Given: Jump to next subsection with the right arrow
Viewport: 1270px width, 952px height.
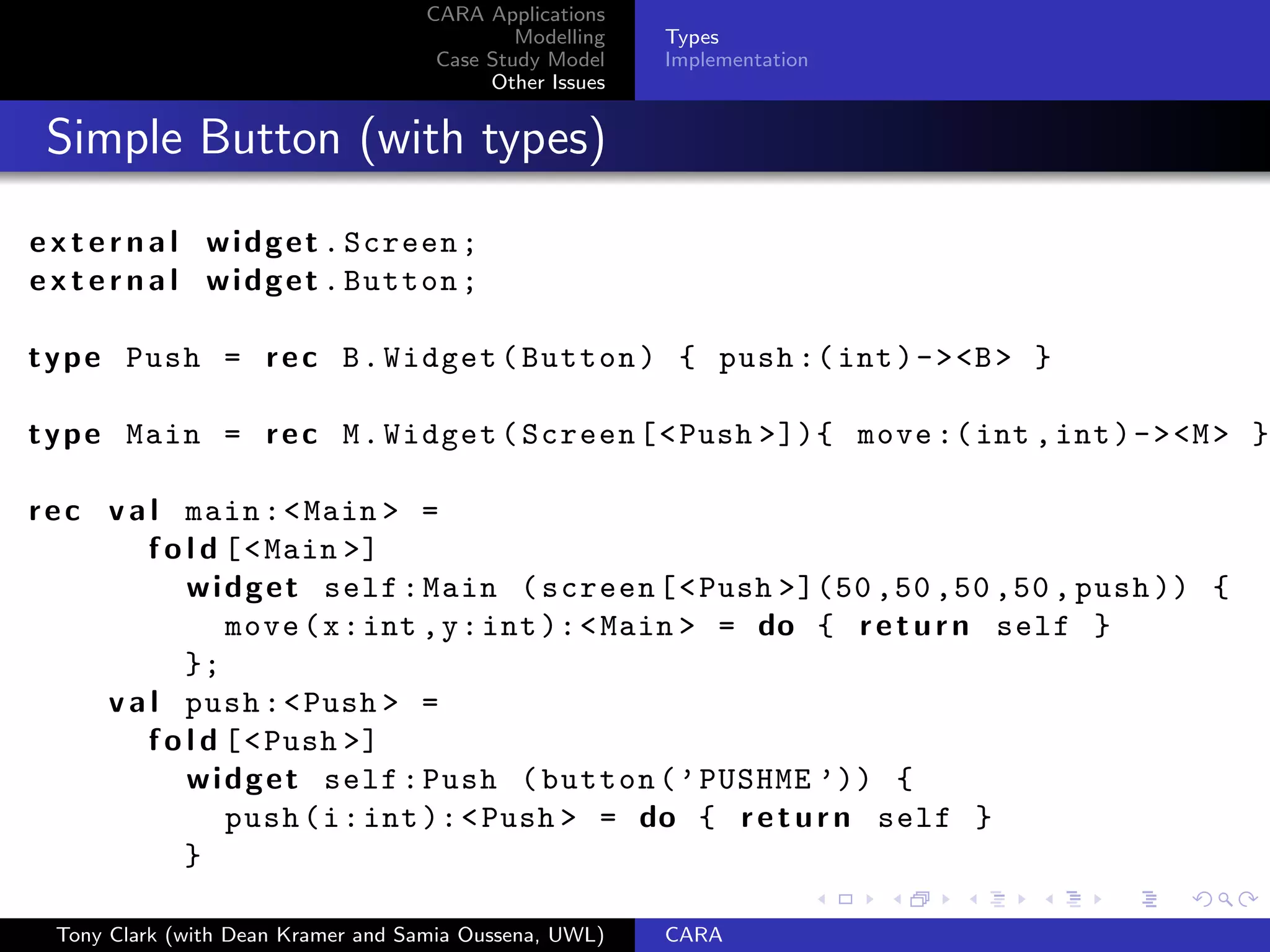Looking at the screenshot, I should coord(1022,899).
